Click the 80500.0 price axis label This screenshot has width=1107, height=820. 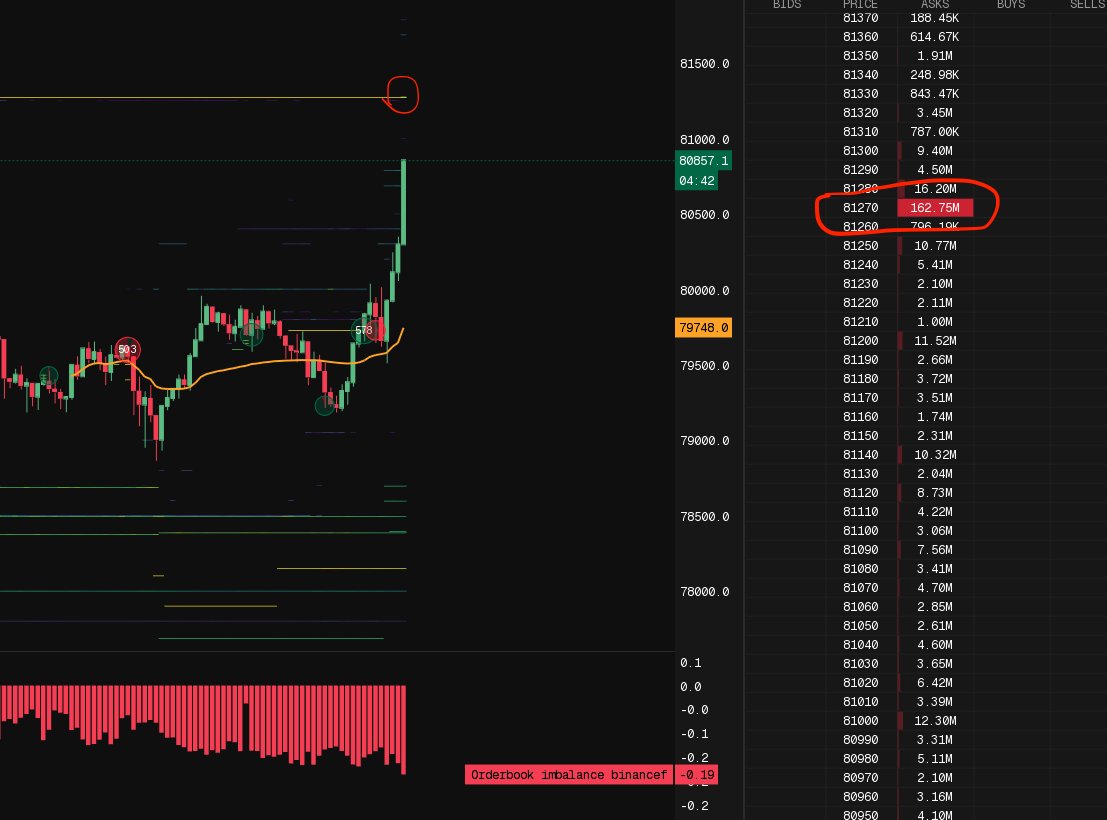click(x=705, y=215)
